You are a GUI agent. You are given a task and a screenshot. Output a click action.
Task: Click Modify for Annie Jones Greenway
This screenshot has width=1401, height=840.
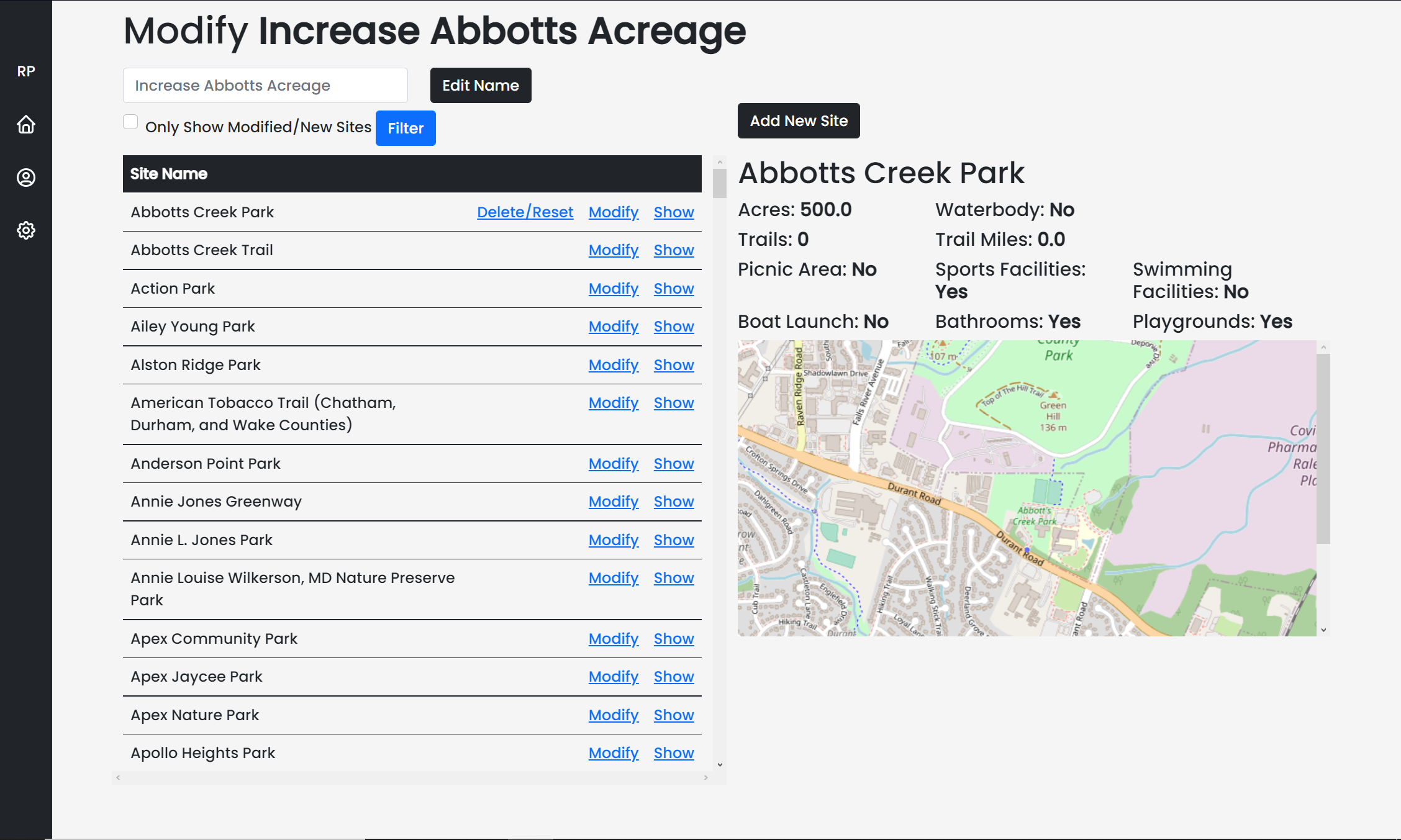[x=613, y=502]
